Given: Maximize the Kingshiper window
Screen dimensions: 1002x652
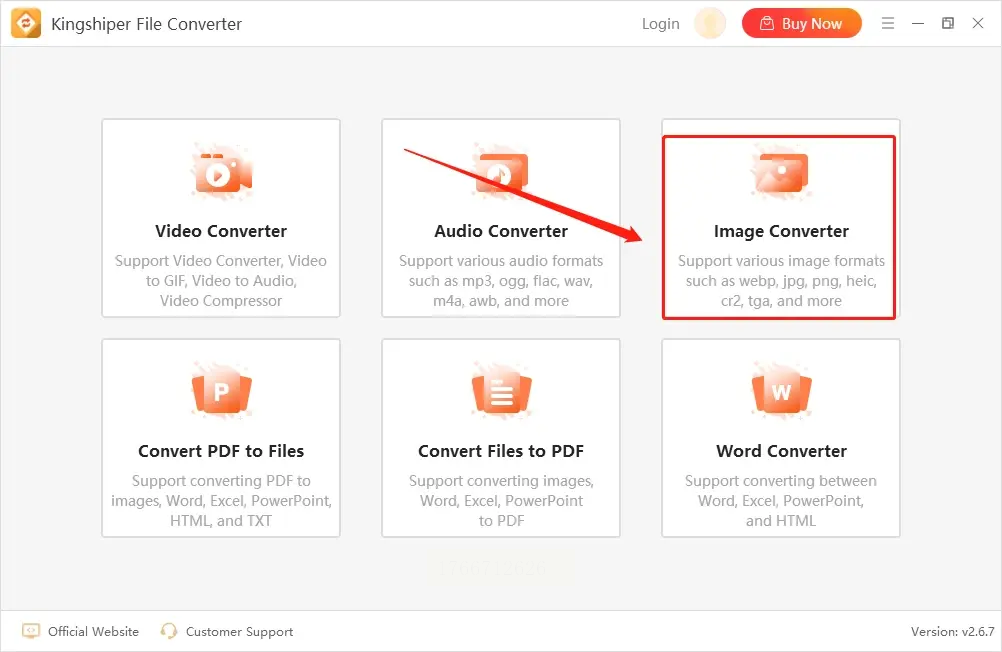Looking at the screenshot, I should click(x=948, y=24).
